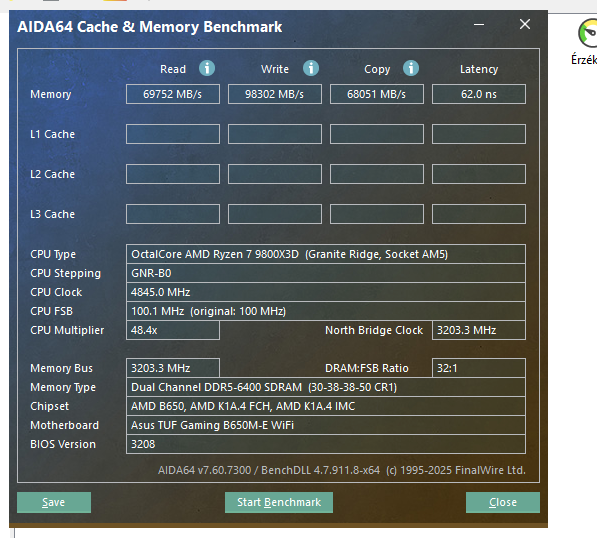The height and width of the screenshot is (538, 597).
Task: Select Memory Read value 69752 MB/s
Action: (173, 94)
